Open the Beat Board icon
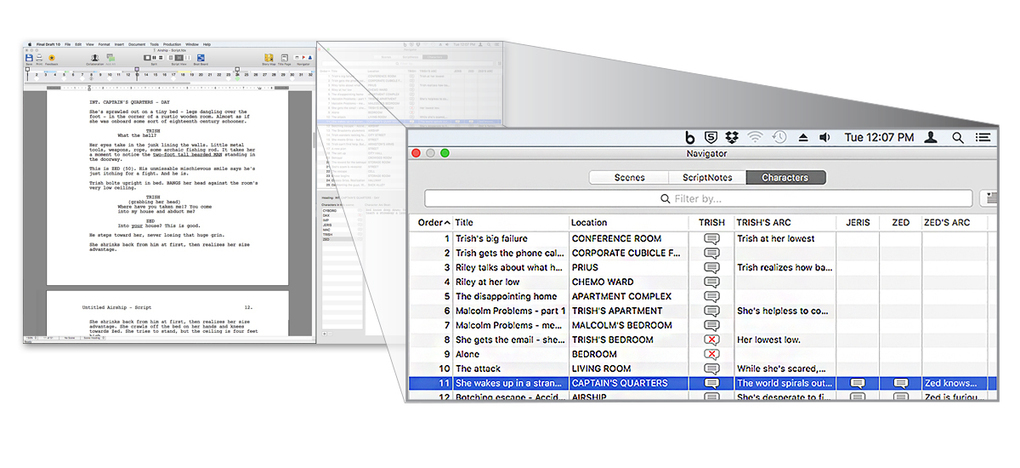The width and height of the screenshot is (1020, 468). tap(201, 58)
